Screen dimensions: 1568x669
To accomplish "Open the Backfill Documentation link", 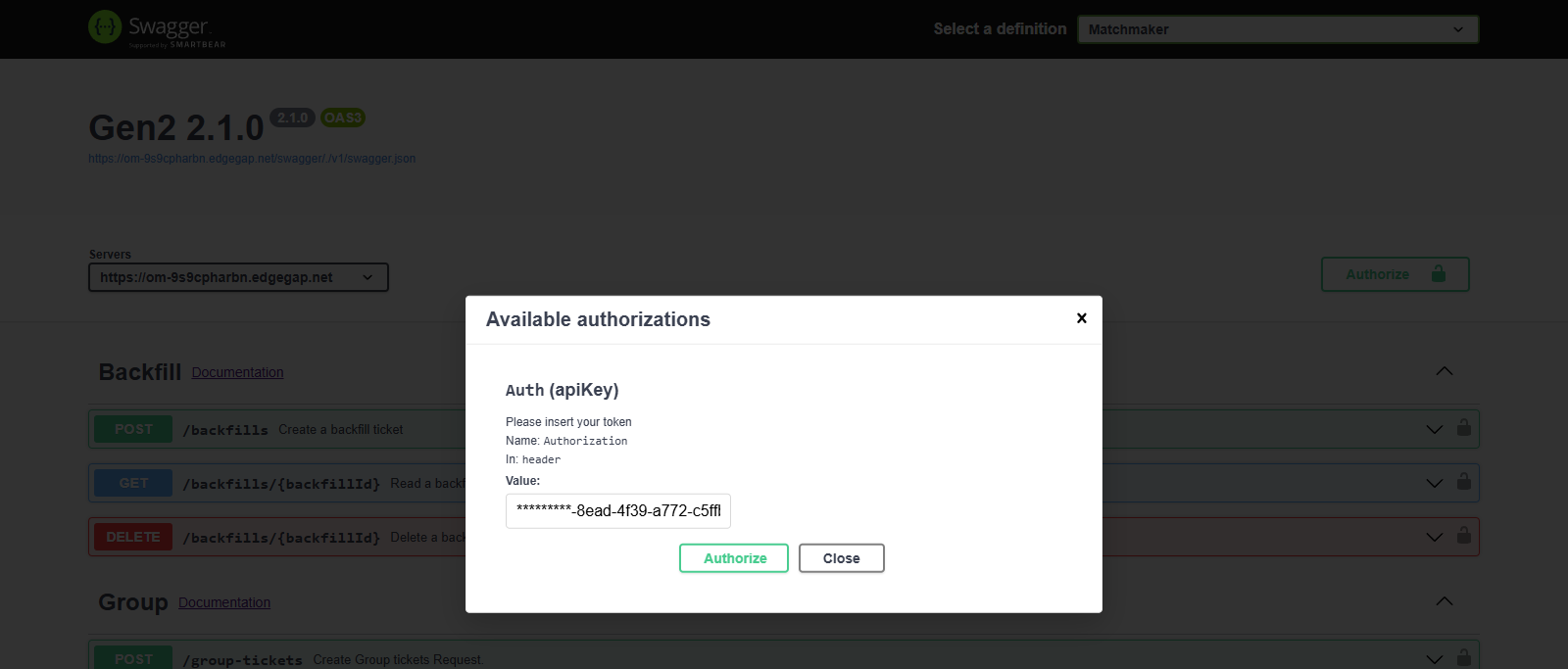I will click(x=237, y=372).
